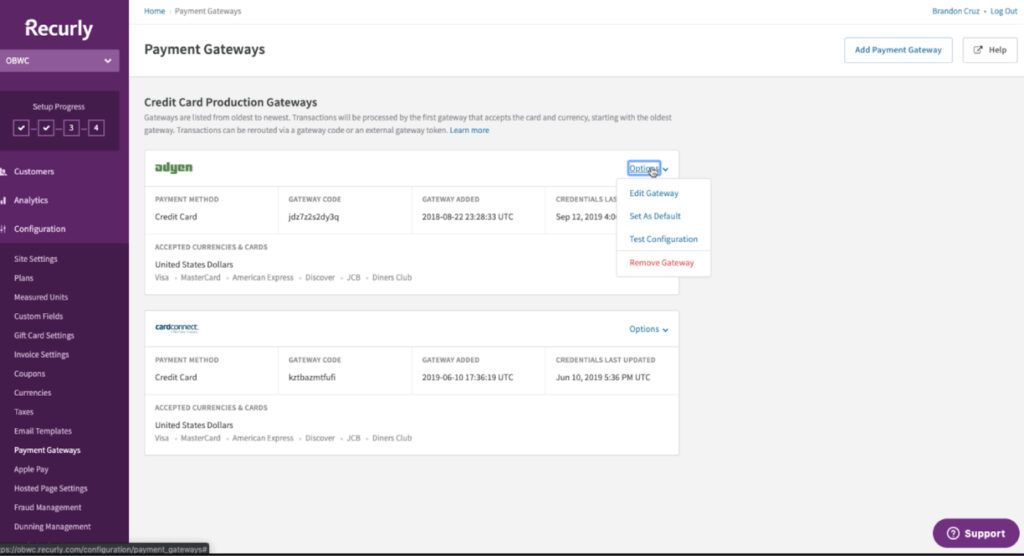Expand the Configuration section

(39, 229)
